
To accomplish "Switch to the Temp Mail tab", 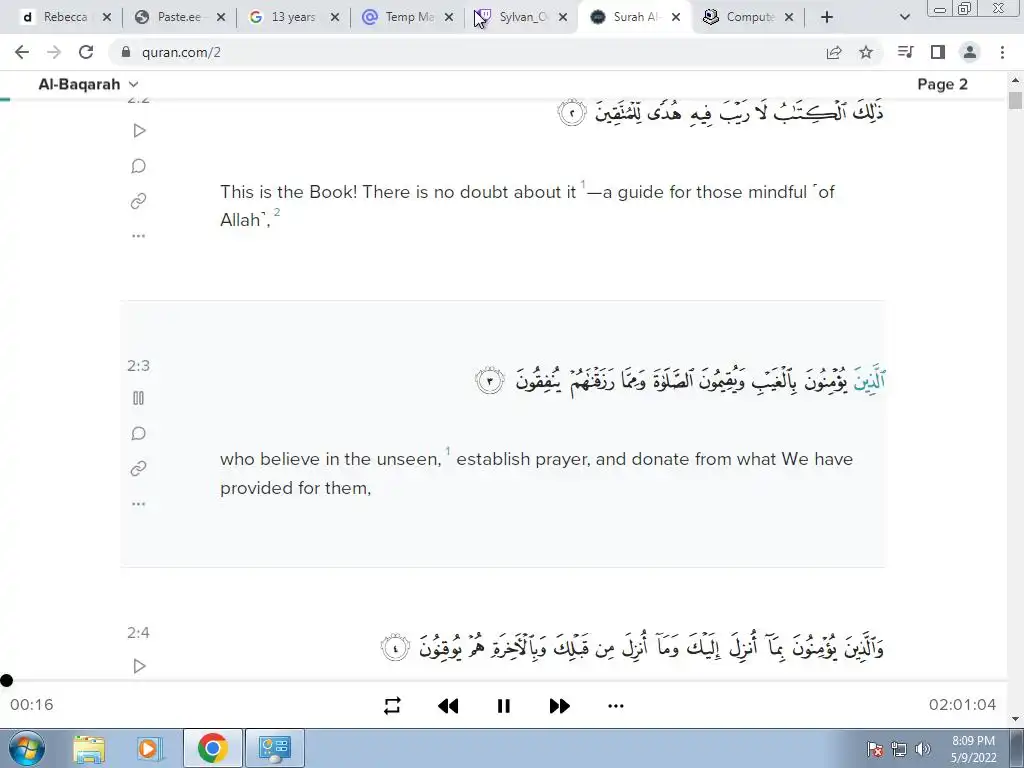I will 408,17.
